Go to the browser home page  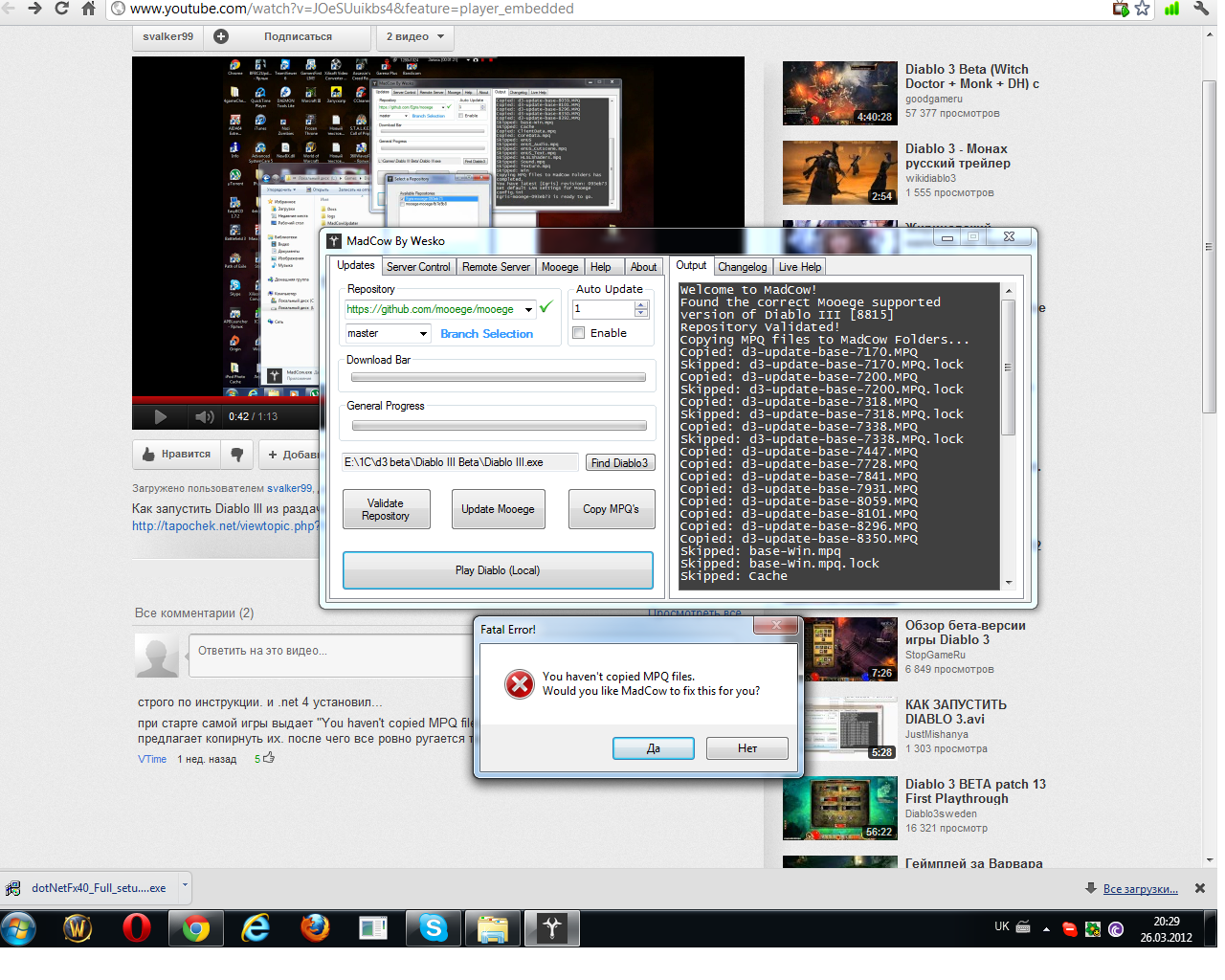[88, 9]
